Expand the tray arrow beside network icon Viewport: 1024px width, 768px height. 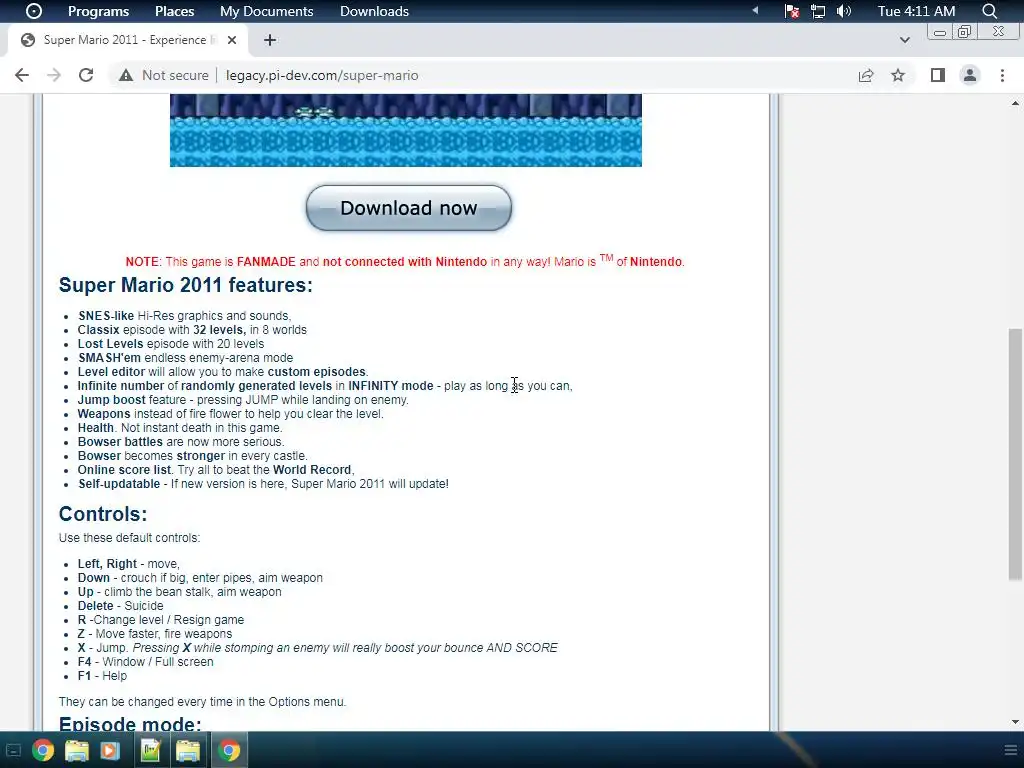pyautogui.click(x=756, y=10)
